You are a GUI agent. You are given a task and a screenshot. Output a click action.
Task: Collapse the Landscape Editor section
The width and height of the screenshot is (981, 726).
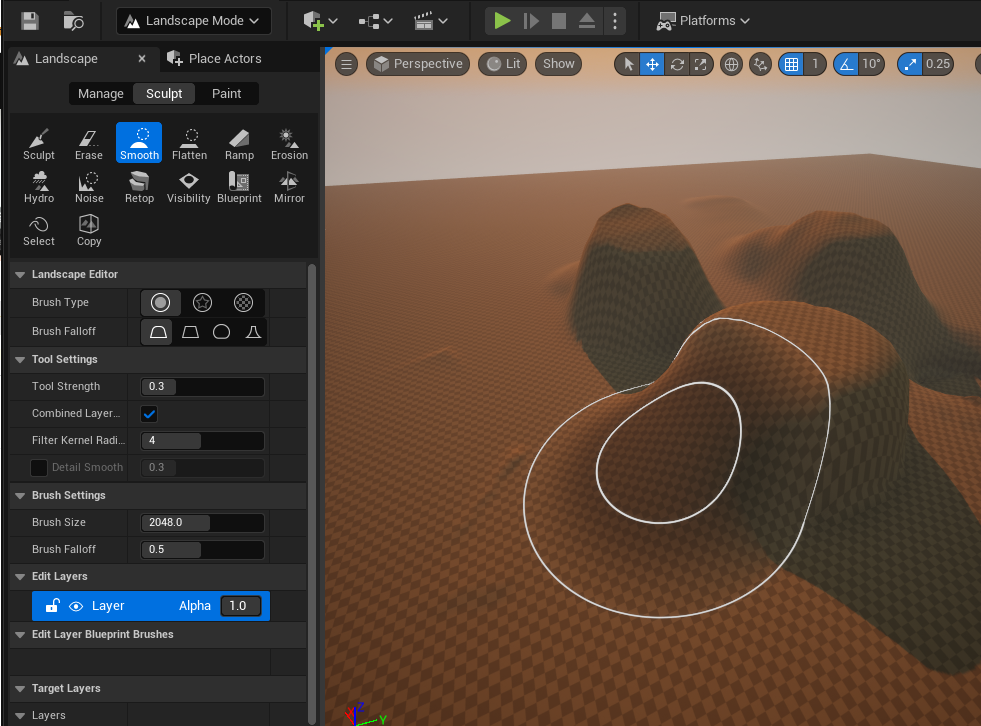(x=20, y=275)
